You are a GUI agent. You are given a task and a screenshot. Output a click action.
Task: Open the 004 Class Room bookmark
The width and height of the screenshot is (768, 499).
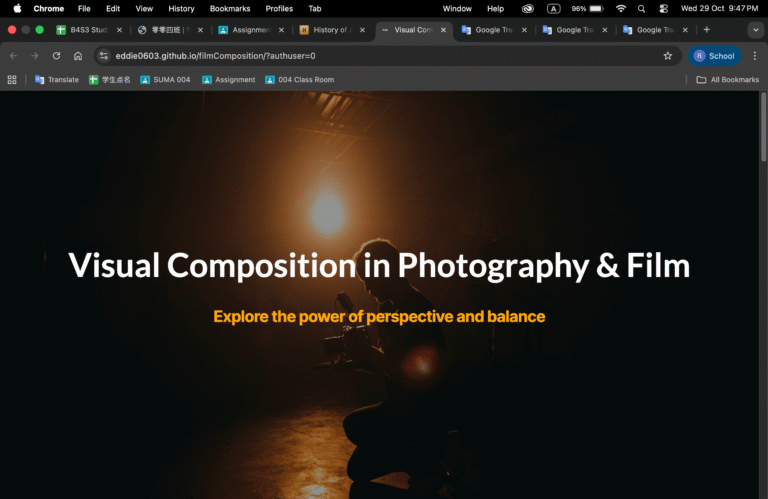[299, 79]
